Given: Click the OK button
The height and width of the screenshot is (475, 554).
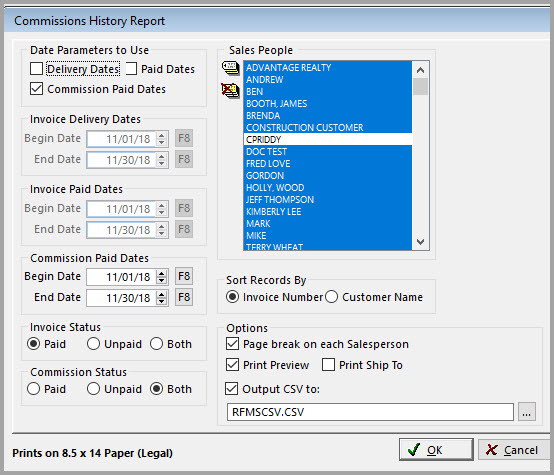Looking at the screenshot, I should tap(436, 450).
